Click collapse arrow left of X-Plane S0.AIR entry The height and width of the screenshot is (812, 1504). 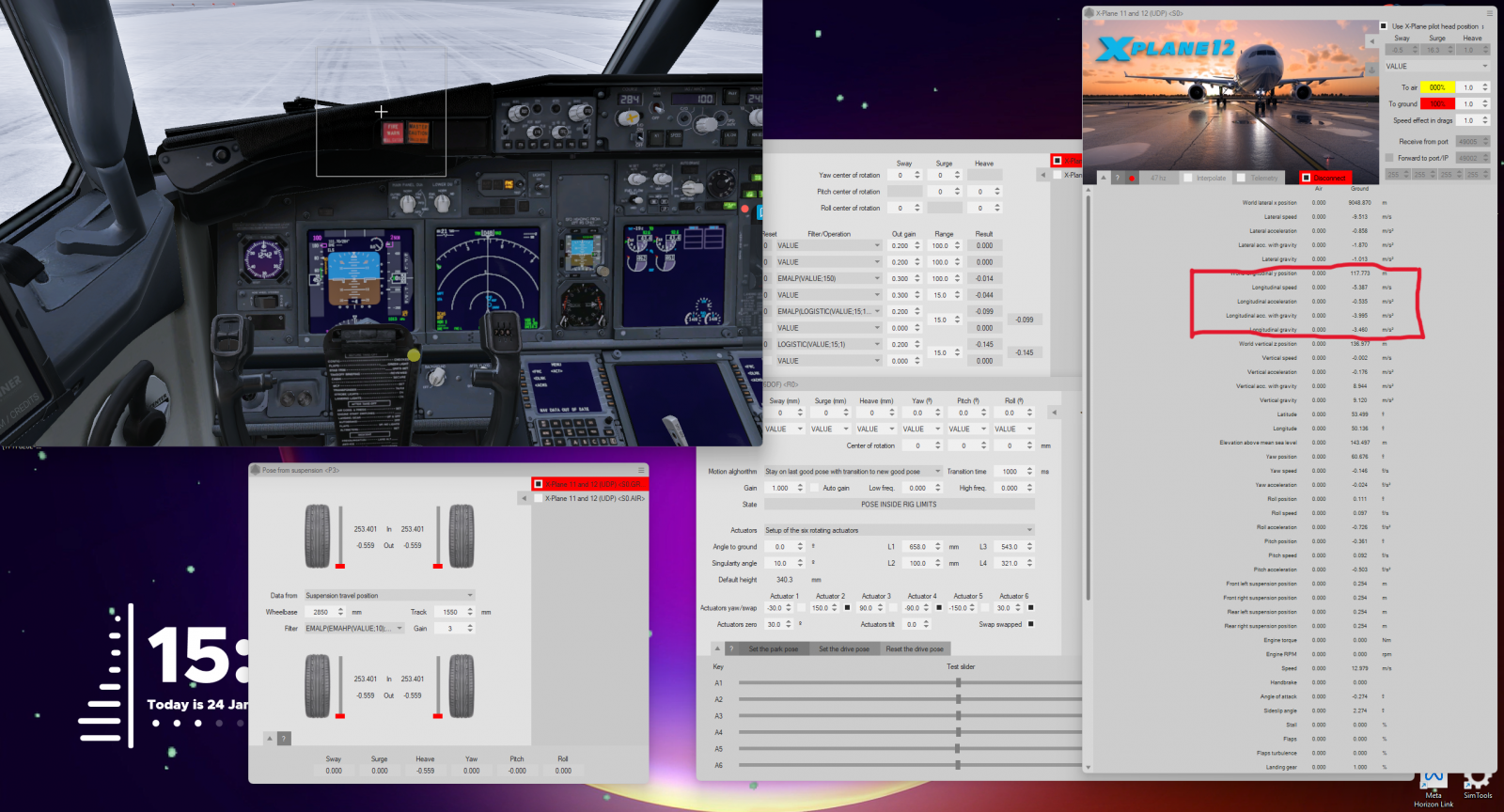(524, 498)
